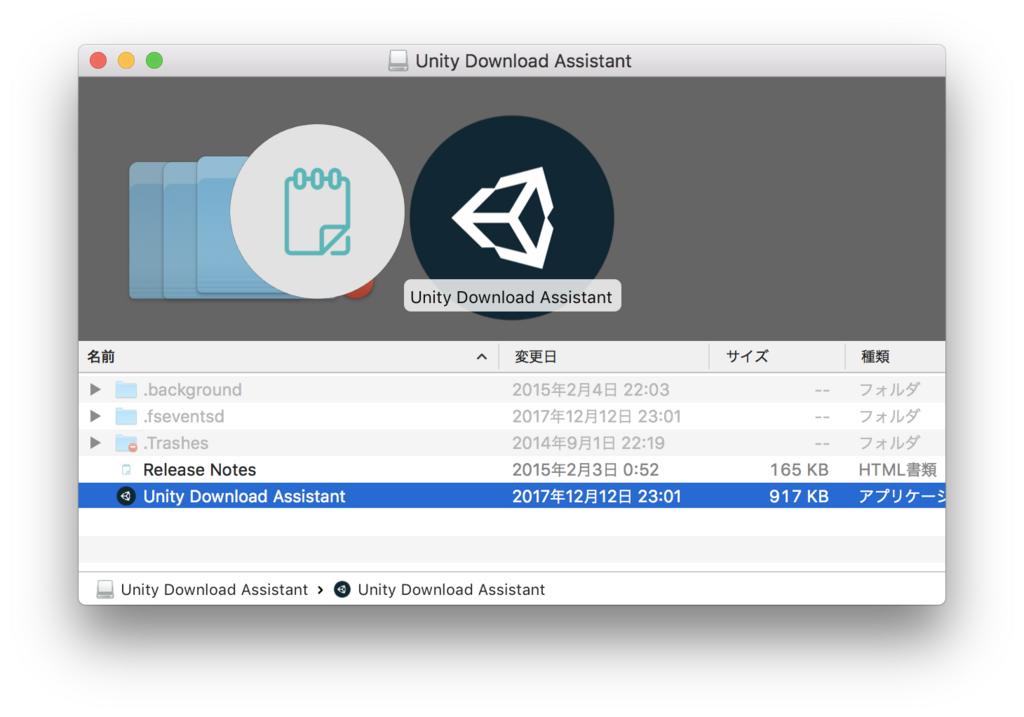Expand the .background folder disclosure triangle

[95, 389]
